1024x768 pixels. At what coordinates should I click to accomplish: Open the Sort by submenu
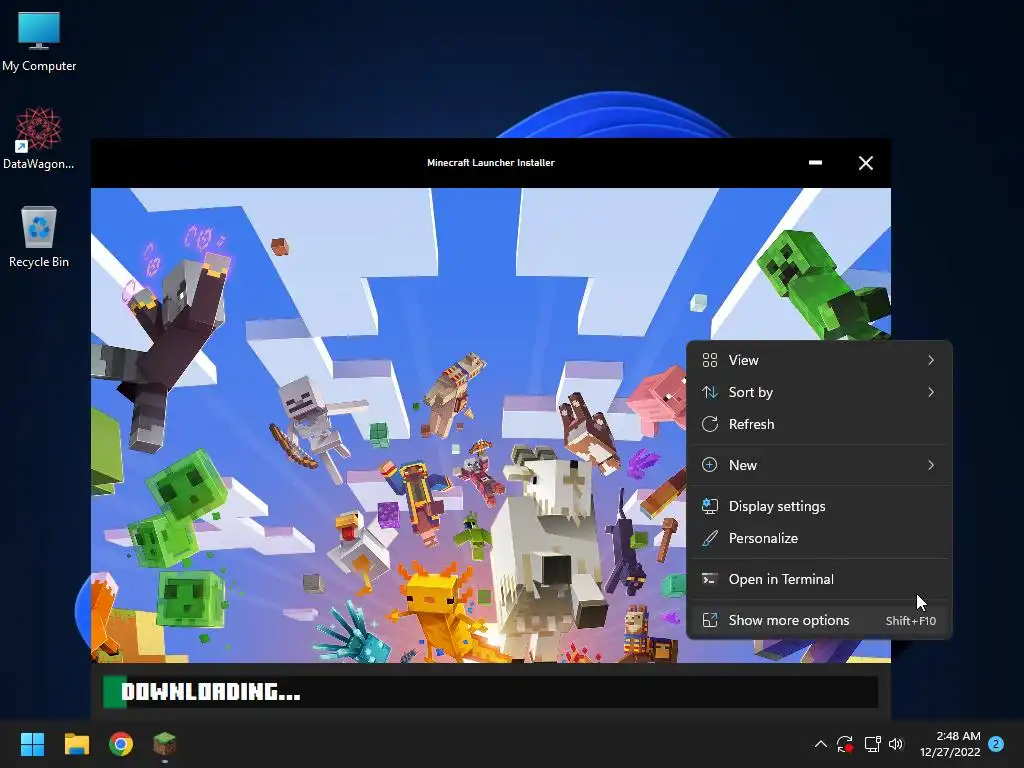pyautogui.click(x=820, y=392)
